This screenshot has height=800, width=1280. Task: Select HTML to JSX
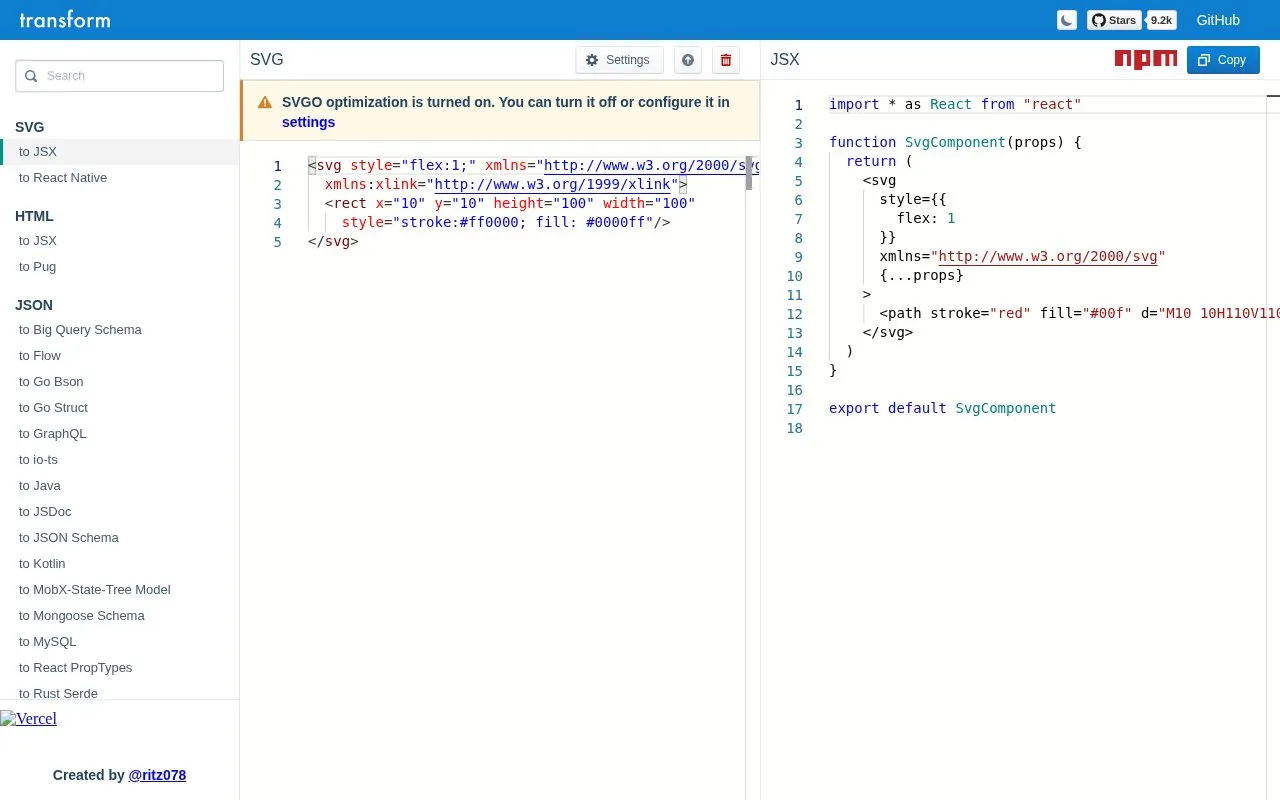pos(120,241)
